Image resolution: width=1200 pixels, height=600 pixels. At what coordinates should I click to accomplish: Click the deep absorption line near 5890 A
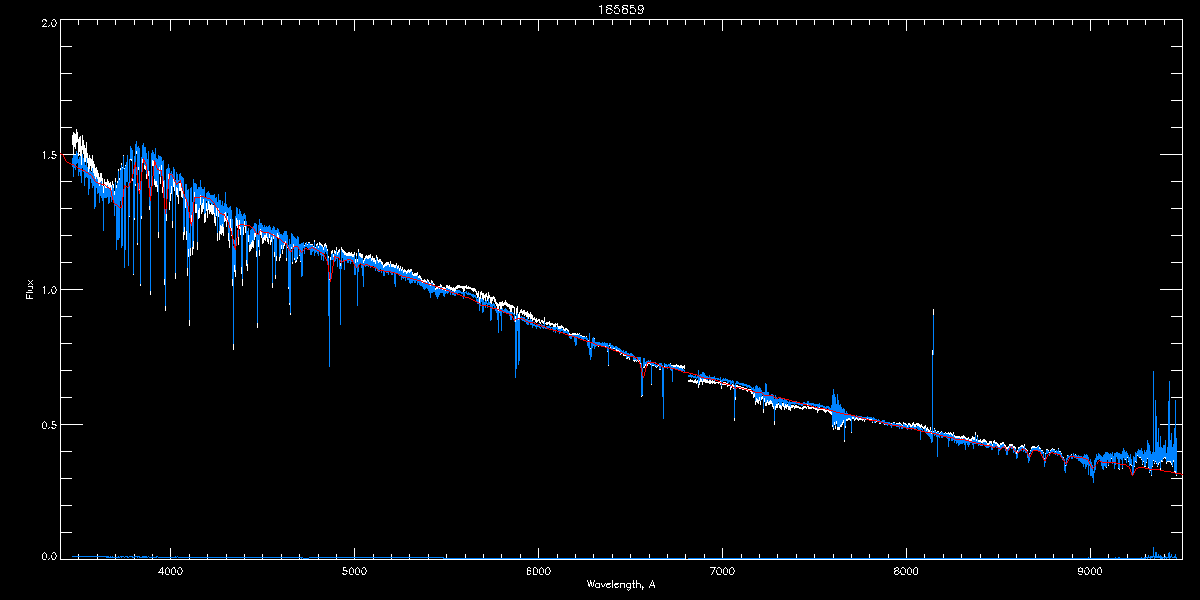[x=517, y=345]
